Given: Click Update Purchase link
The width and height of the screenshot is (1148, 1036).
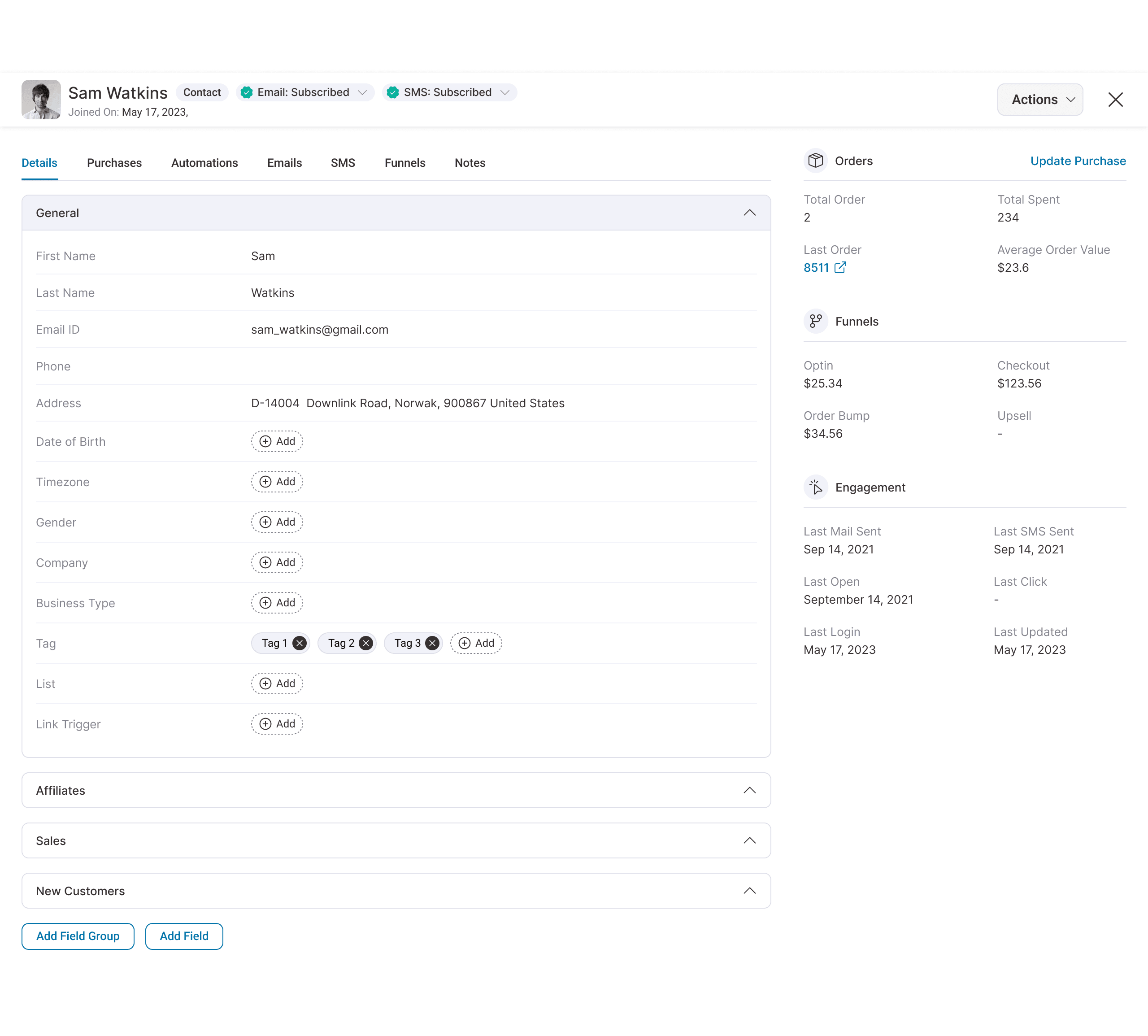Looking at the screenshot, I should (1078, 161).
